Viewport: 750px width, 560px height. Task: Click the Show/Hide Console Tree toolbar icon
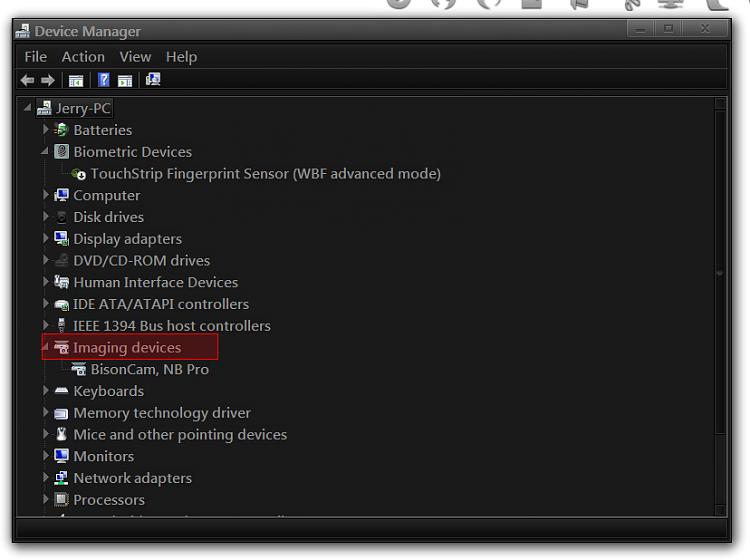pos(76,80)
